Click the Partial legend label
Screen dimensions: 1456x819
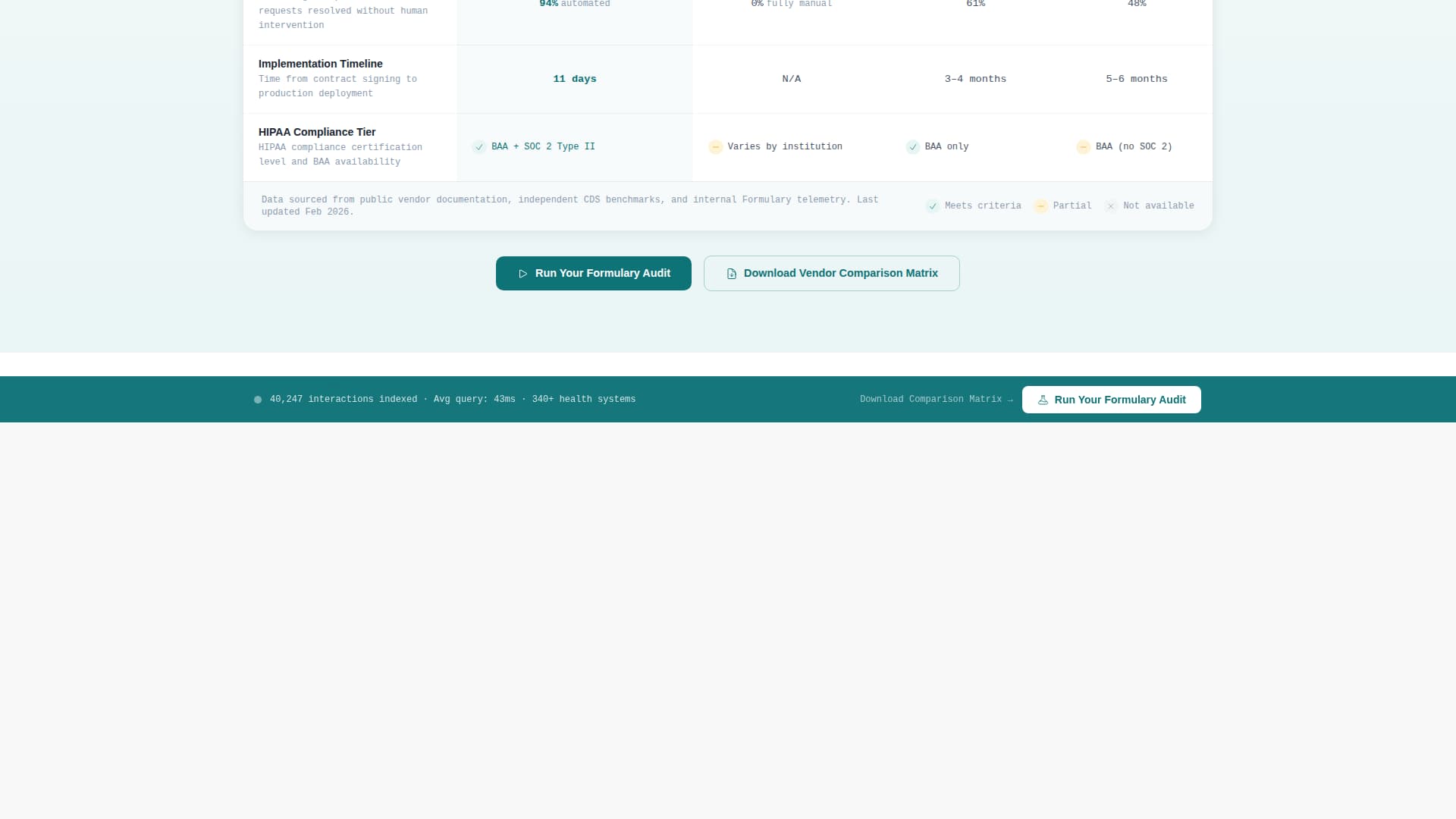[1072, 206]
